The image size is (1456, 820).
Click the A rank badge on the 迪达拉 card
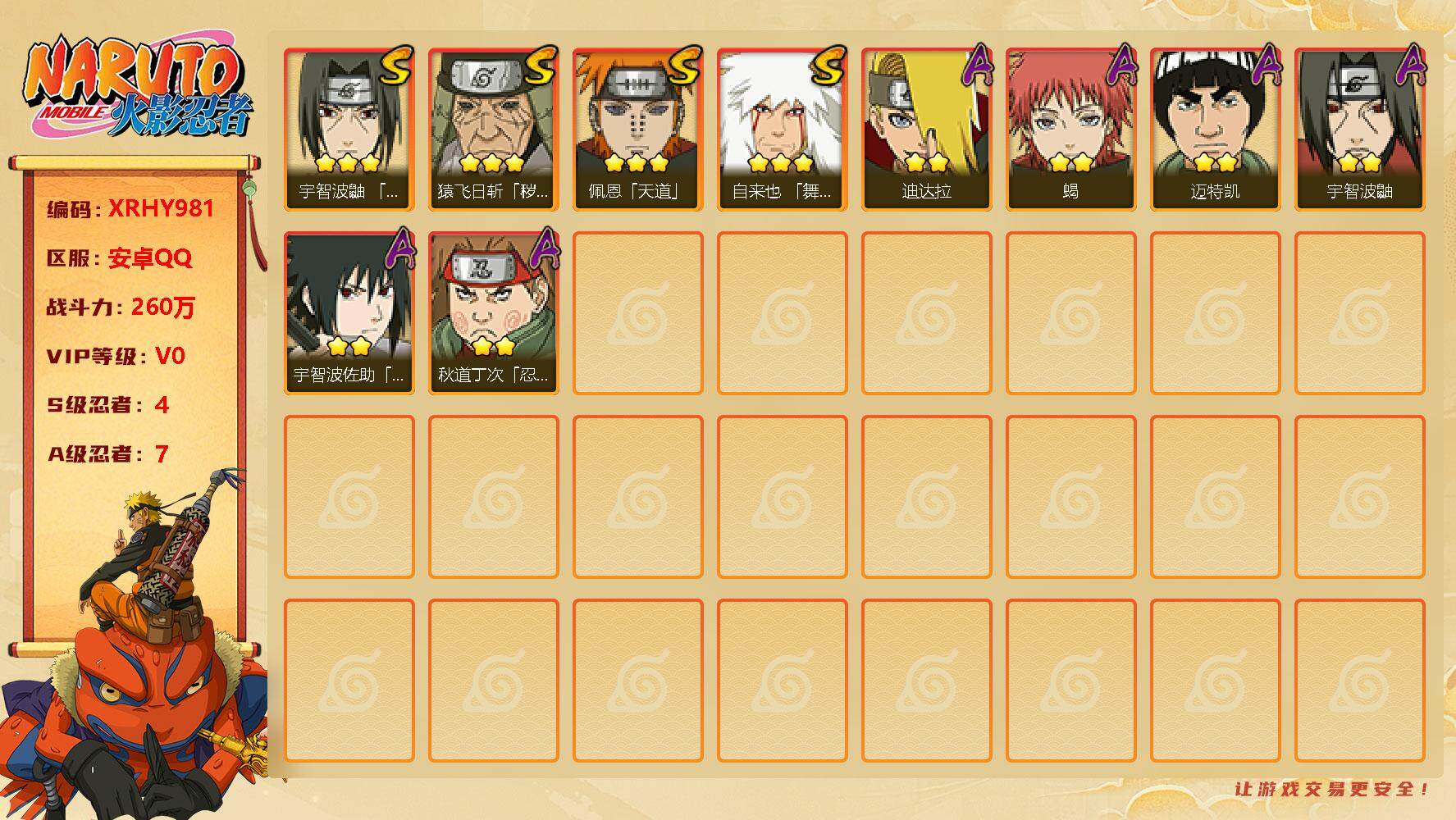(974, 66)
